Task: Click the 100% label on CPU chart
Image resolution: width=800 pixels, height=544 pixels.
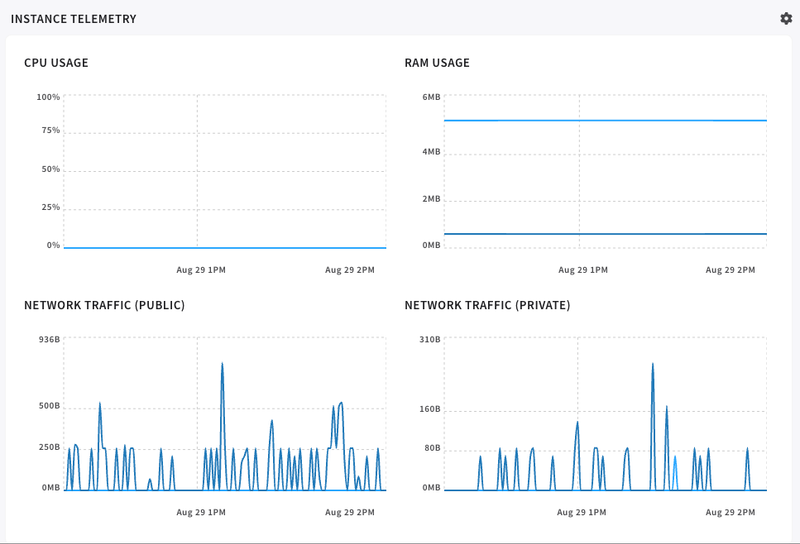Action: pyautogui.click(x=48, y=97)
